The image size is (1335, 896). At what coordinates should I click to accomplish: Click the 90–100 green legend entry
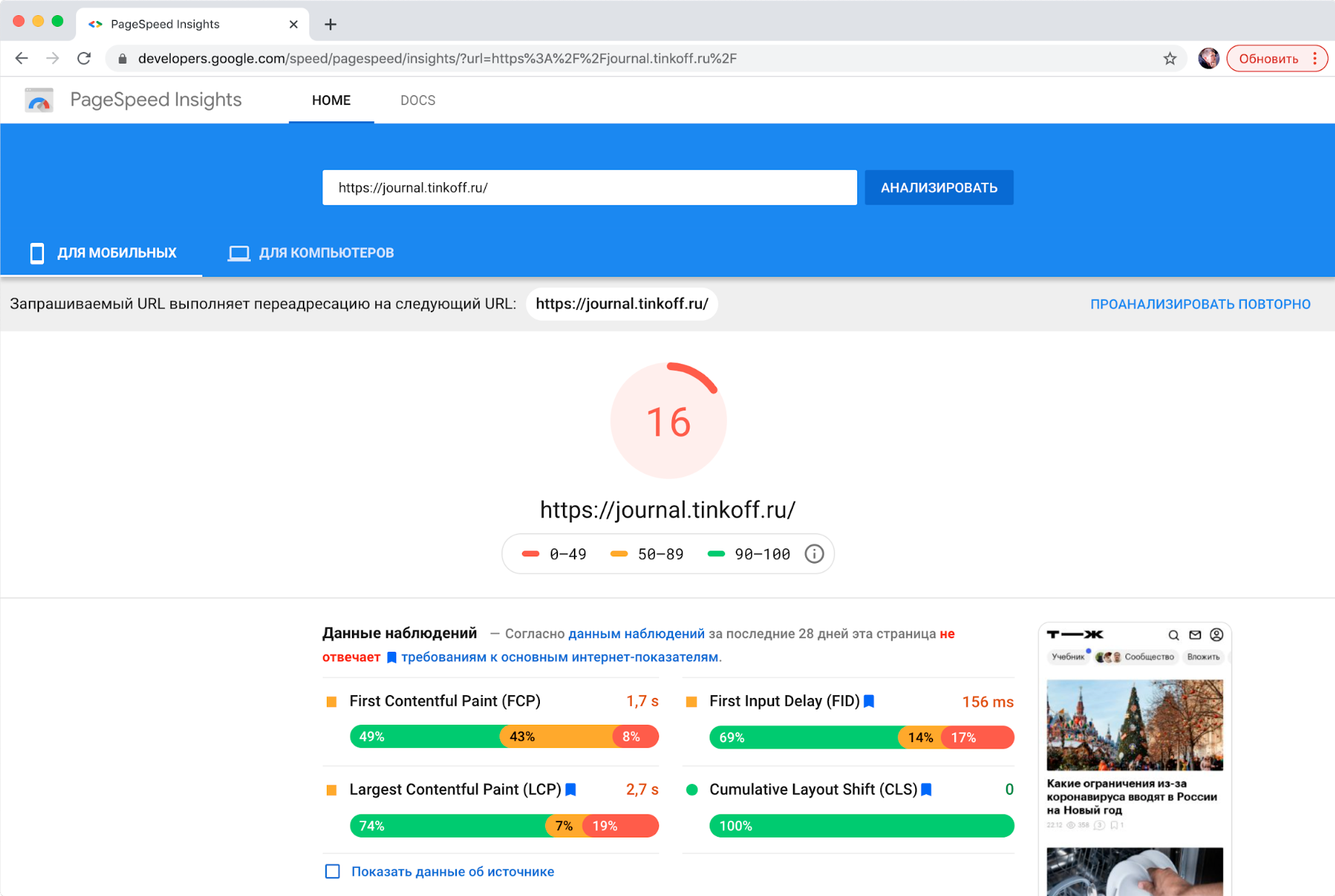click(x=749, y=554)
